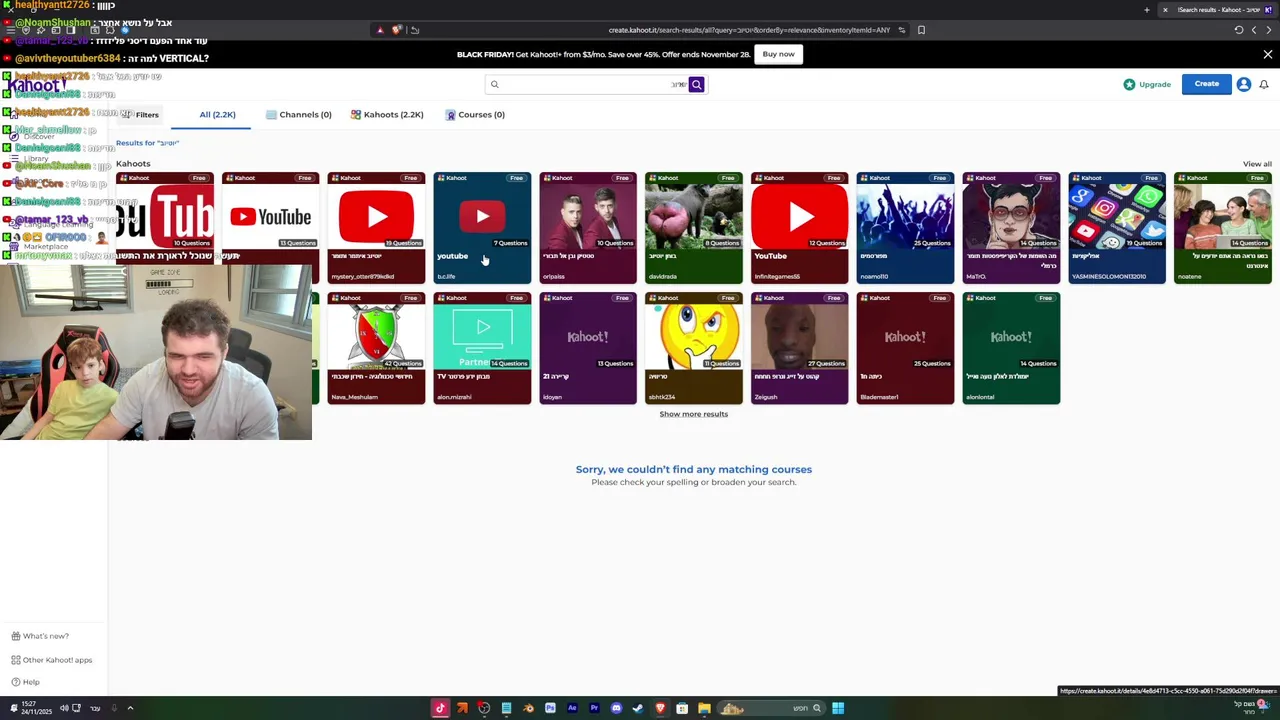Open the kahoot card by noamol110
Screen dimensions: 1280x720
point(905,228)
